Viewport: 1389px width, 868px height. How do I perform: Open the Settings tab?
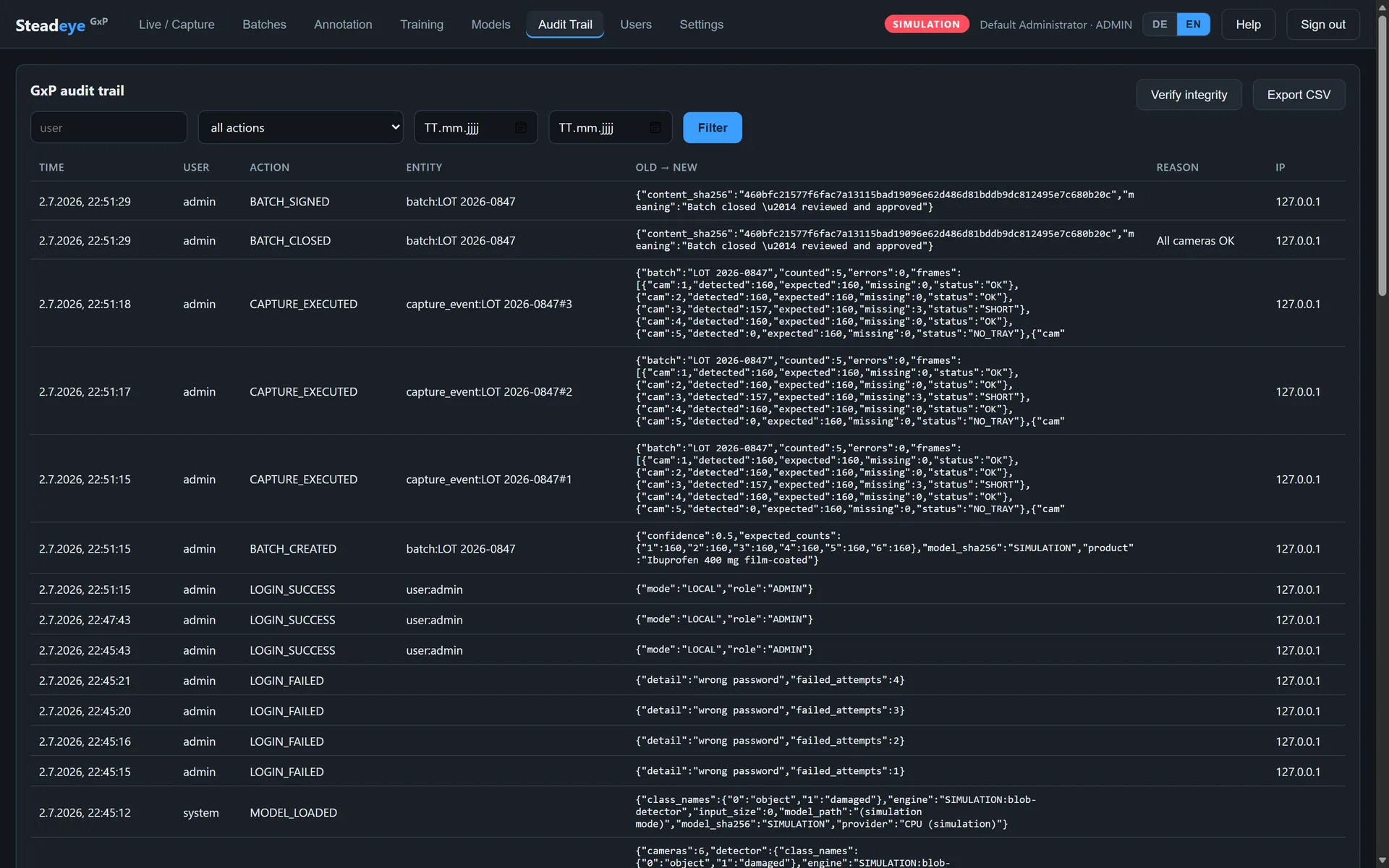point(701,25)
